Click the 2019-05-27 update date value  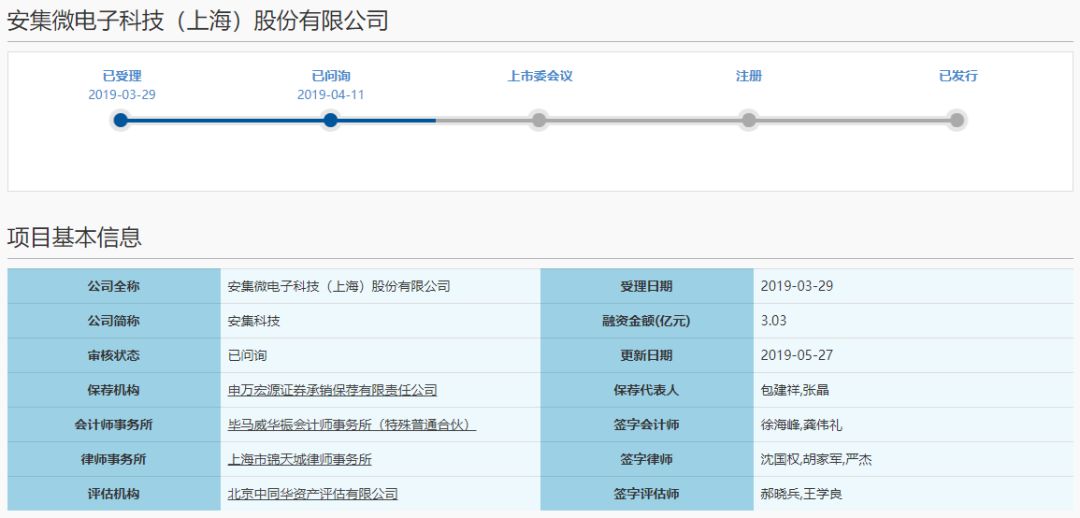(x=797, y=355)
